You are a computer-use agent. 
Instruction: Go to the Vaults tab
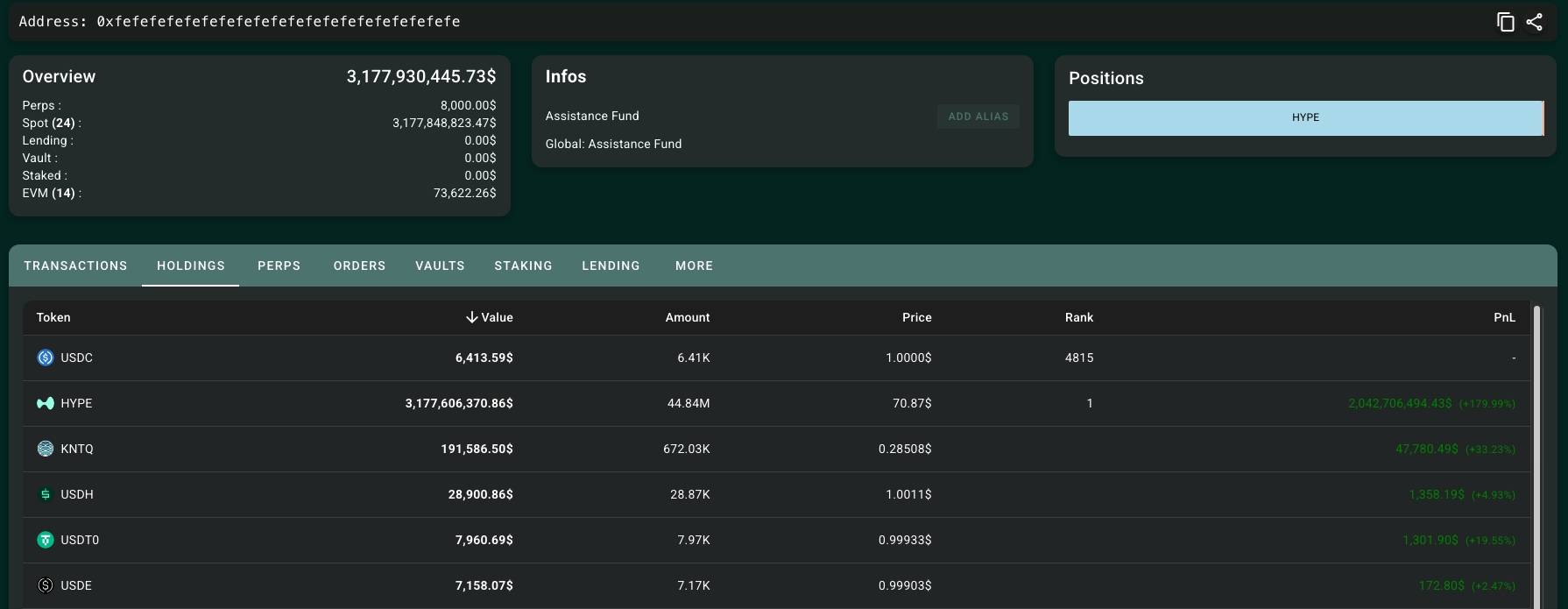[440, 266]
